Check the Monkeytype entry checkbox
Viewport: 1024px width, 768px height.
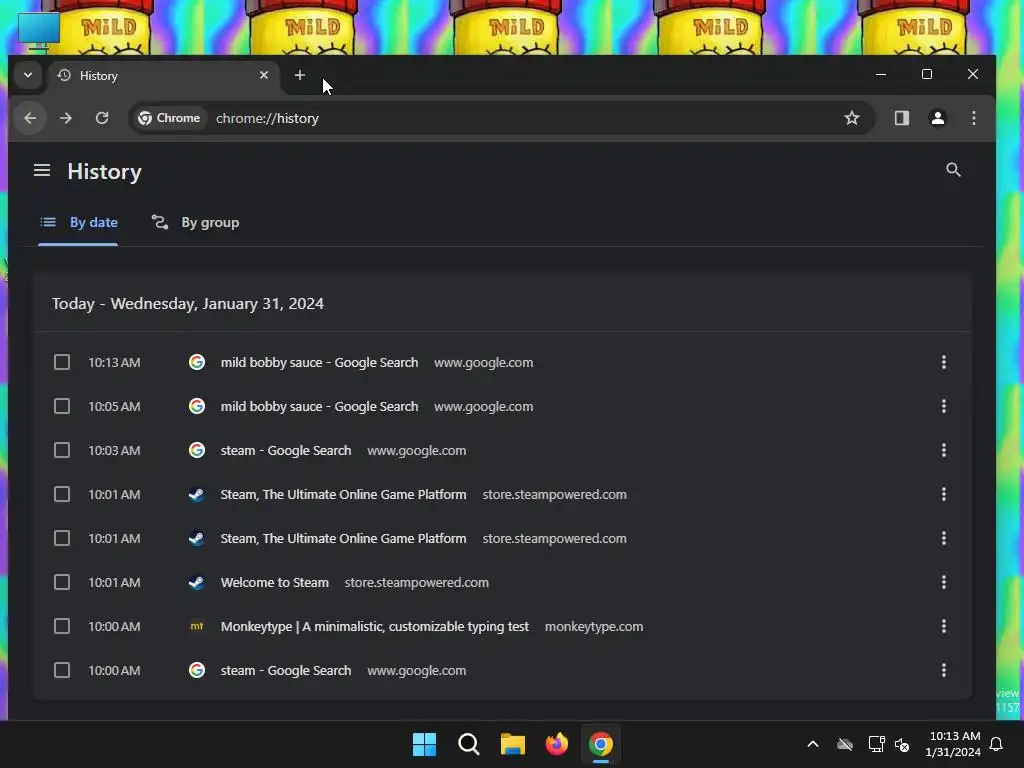(62, 626)
